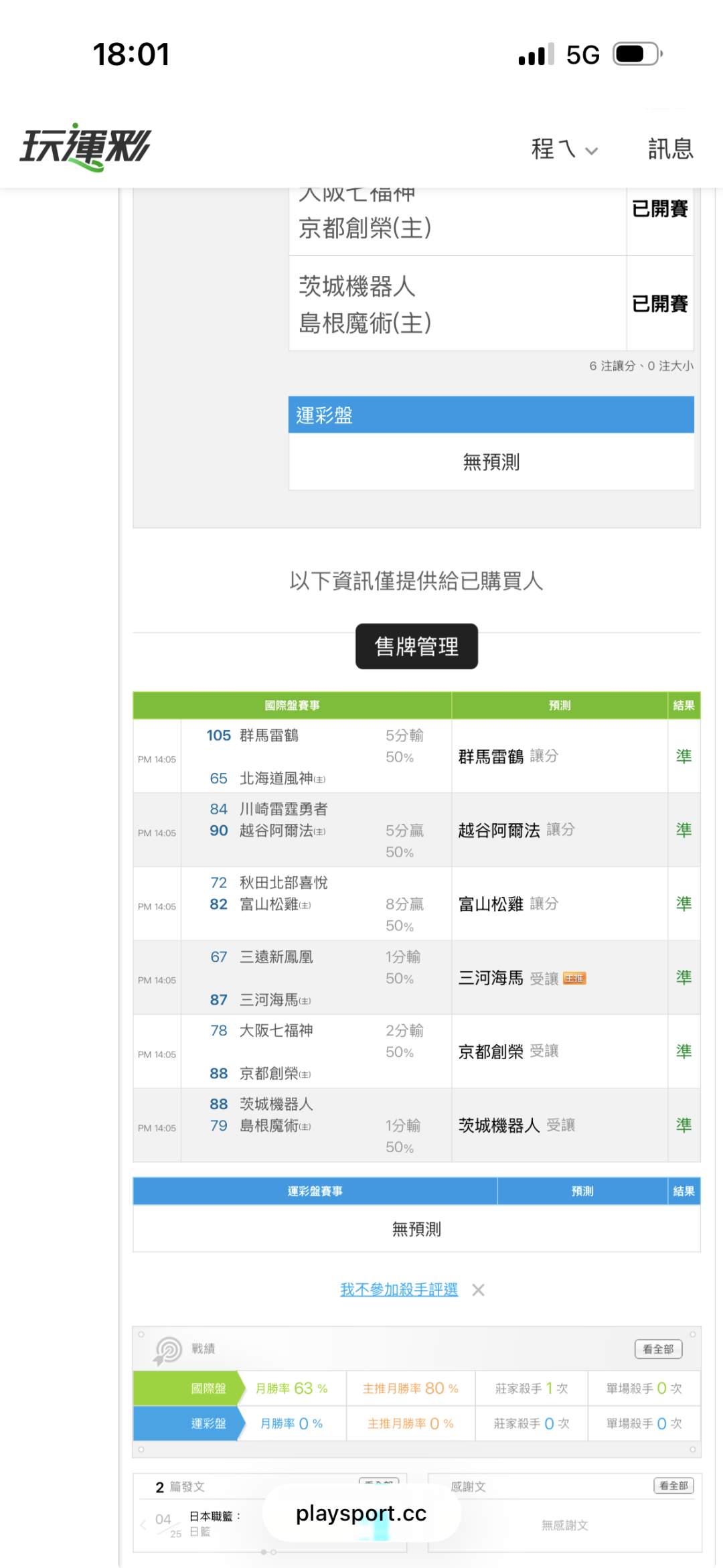Tap the playsport.cc address bar
The width and height of the screenshot is (723, 1568).
click(361, 1514)
